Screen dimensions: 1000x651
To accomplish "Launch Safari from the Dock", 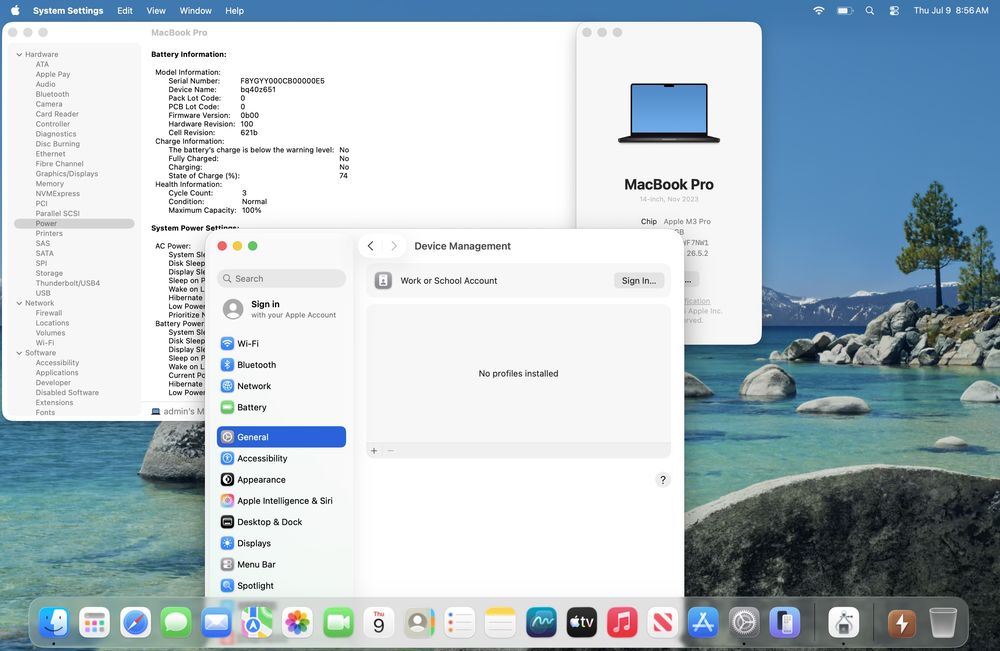I will coord(135,622).
